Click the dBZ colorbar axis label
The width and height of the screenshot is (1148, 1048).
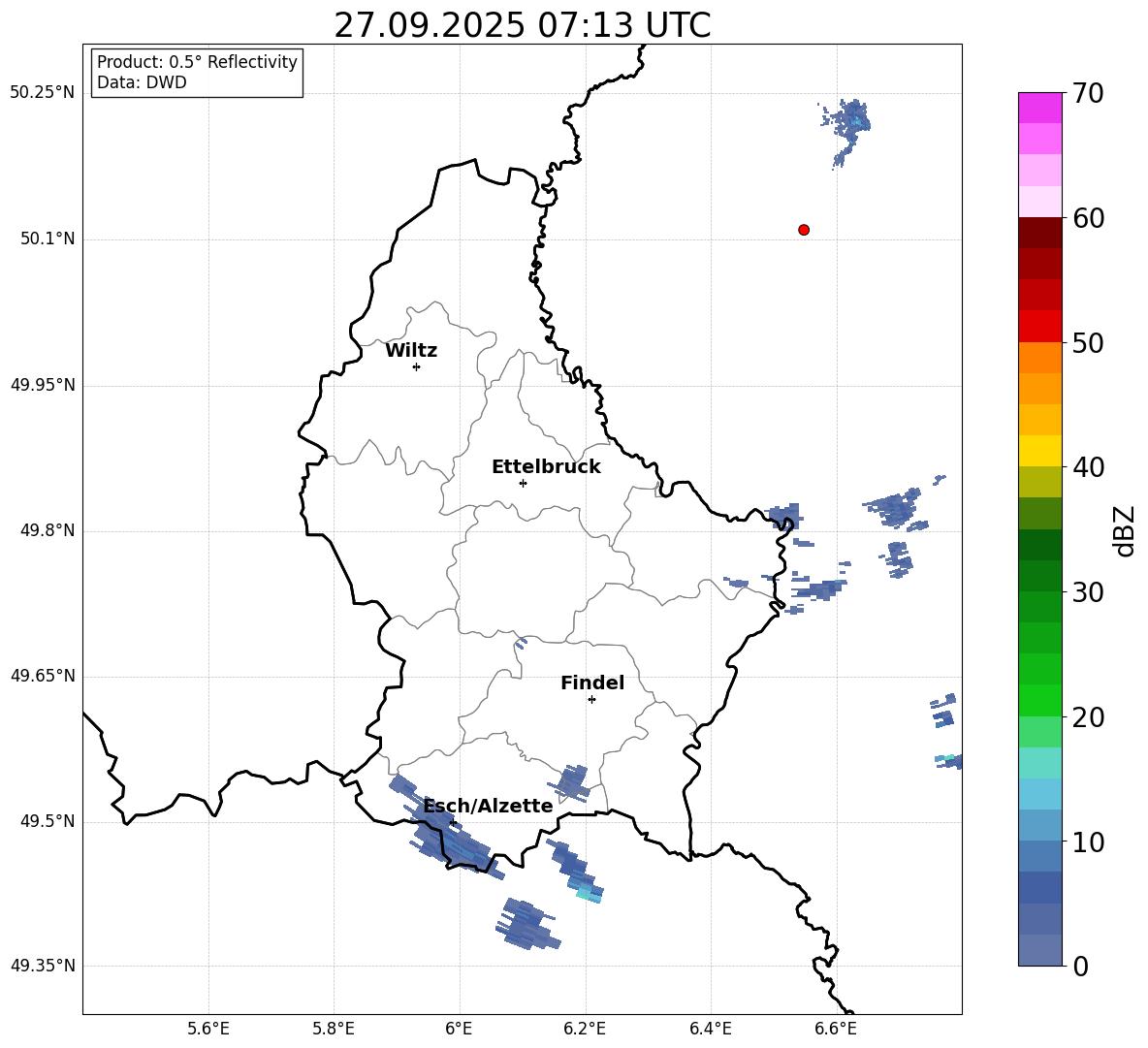pyautogui.click(x=1126, y=530)
